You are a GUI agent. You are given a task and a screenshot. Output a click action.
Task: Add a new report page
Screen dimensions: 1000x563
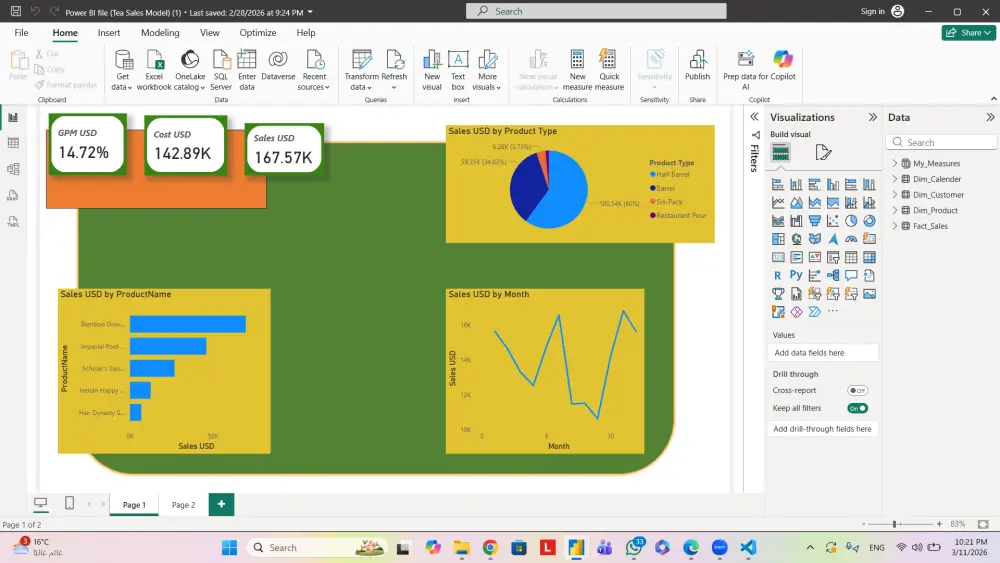tap(221, 504)
